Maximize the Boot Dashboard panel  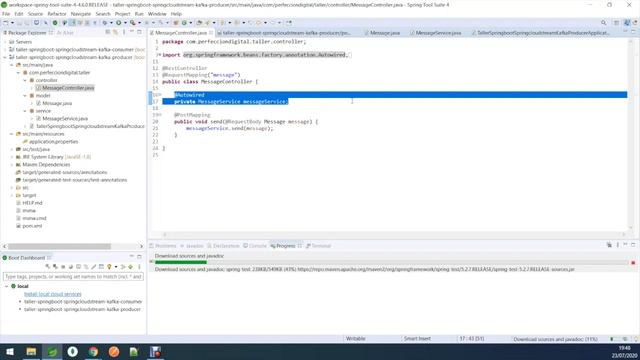[x=139, y=257]
